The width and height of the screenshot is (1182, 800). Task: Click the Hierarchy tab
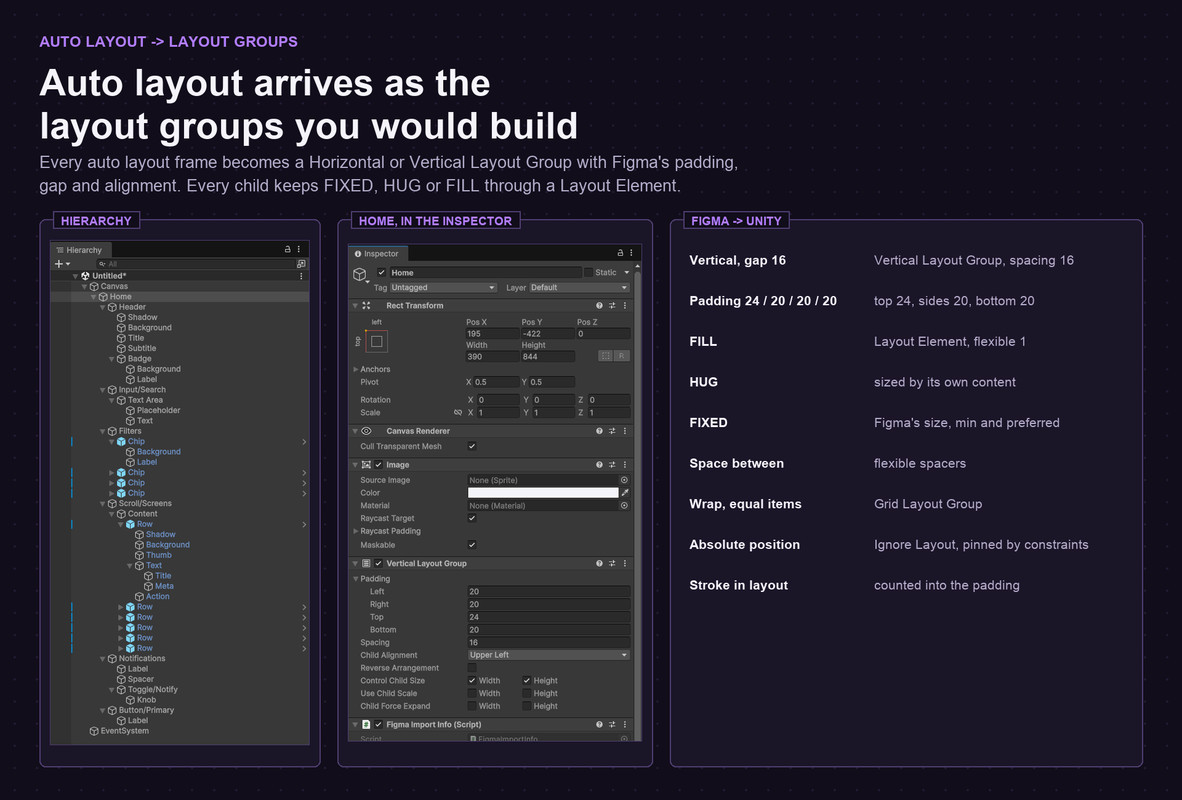pos(80,250)
